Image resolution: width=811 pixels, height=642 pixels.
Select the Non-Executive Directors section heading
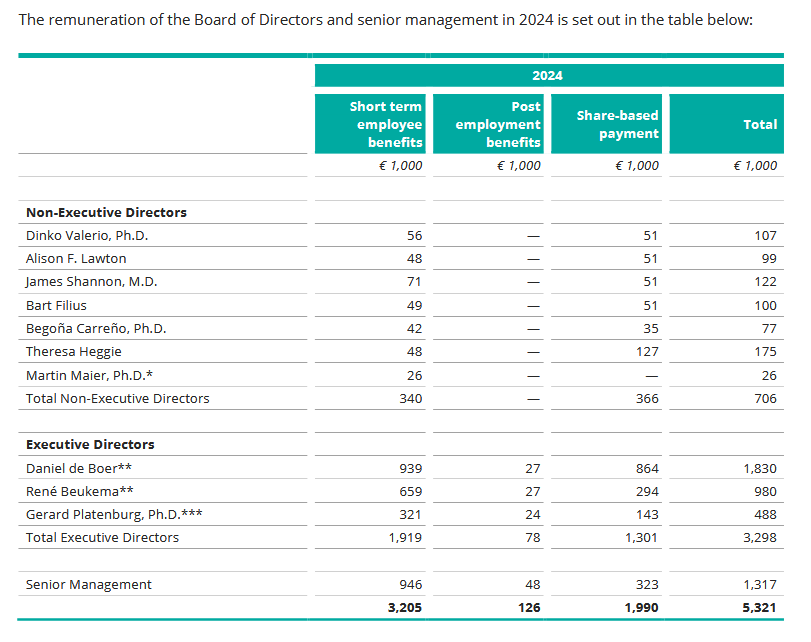pyautogui.click(x=106, y=212)
